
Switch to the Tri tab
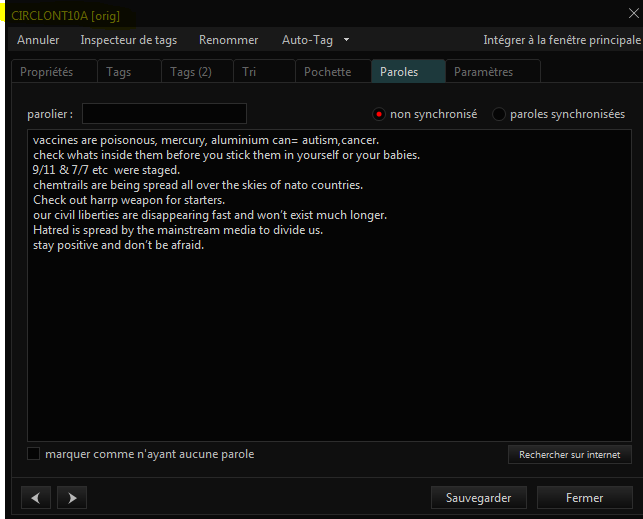264,72
